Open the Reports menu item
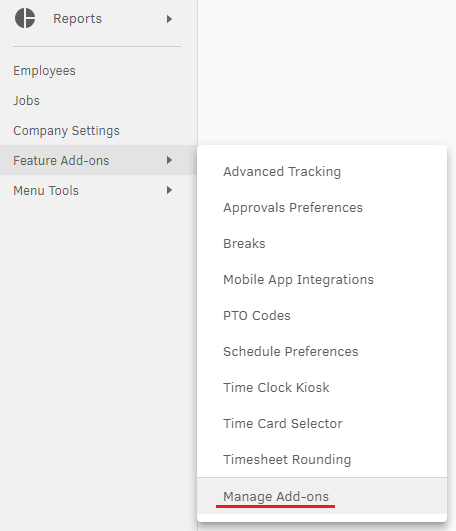 77,19
